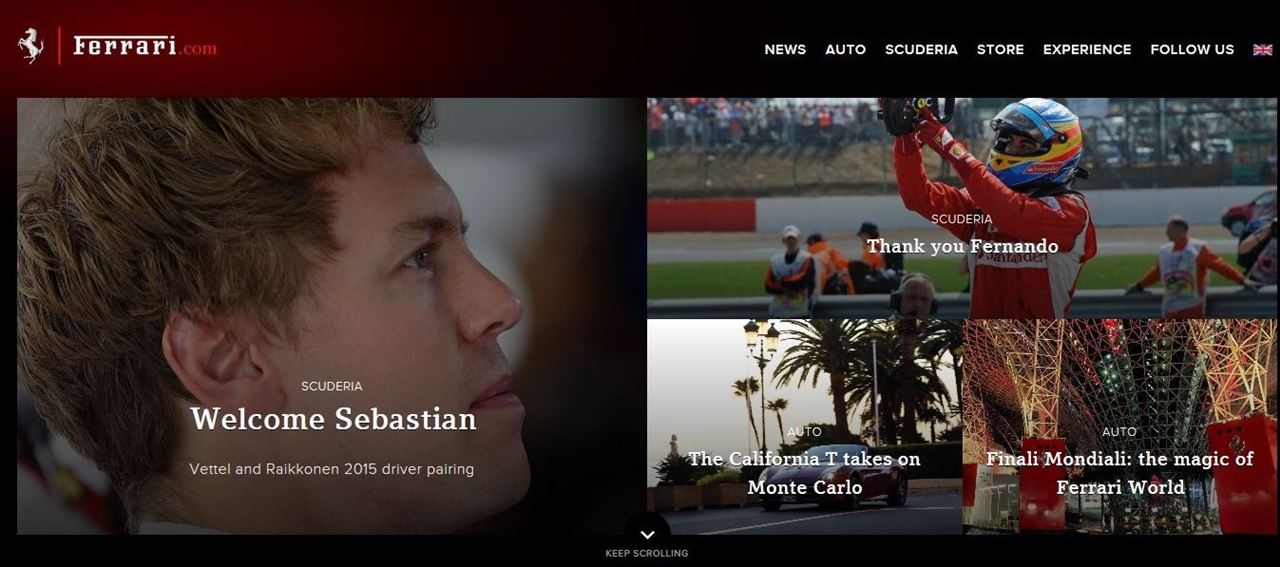Click the down chevron scroll circle
This screenshot has height=567, width=1280.
(x=647, y=532)
